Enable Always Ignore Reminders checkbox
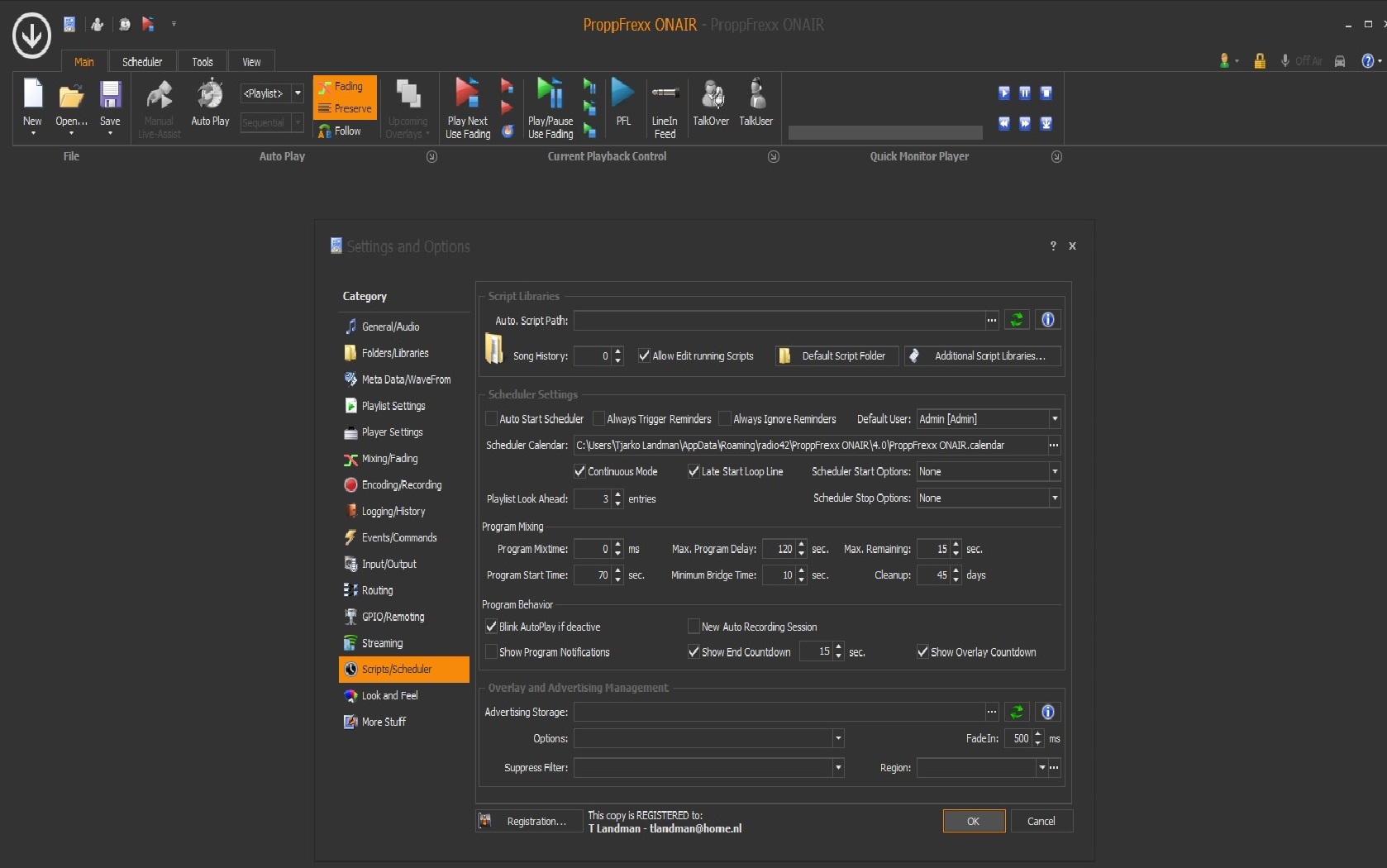 click(x=725, y=419)
